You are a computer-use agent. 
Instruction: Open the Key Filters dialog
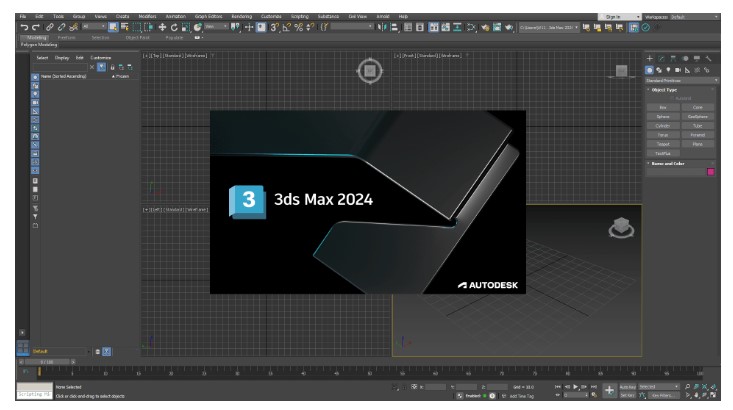click(x=663, y=396)
